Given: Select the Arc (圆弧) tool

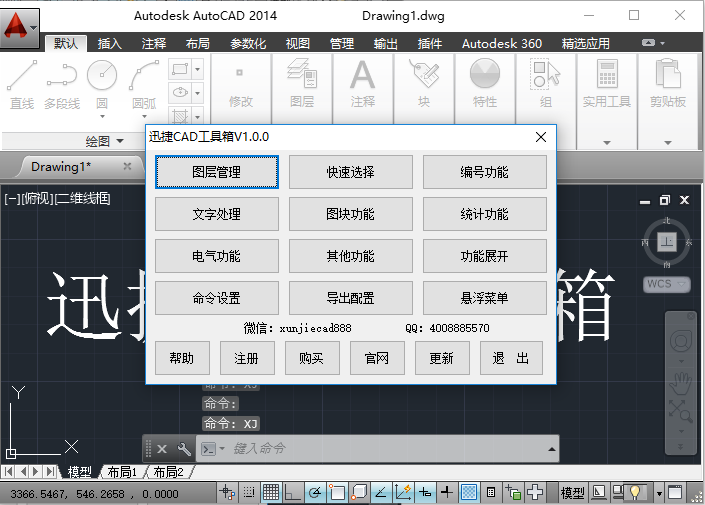Looking at the screenshot, I should tap(144, 84).
